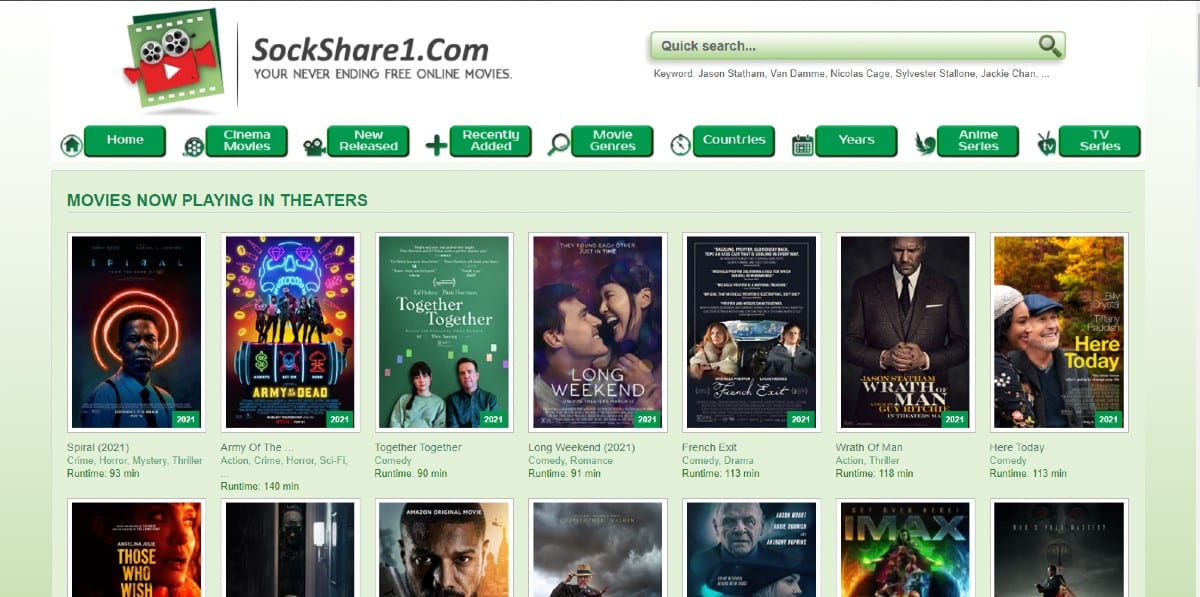1200x597 pixels.
Task: Click the plus icon beside Recently Added
Action: tap(436, 146)
